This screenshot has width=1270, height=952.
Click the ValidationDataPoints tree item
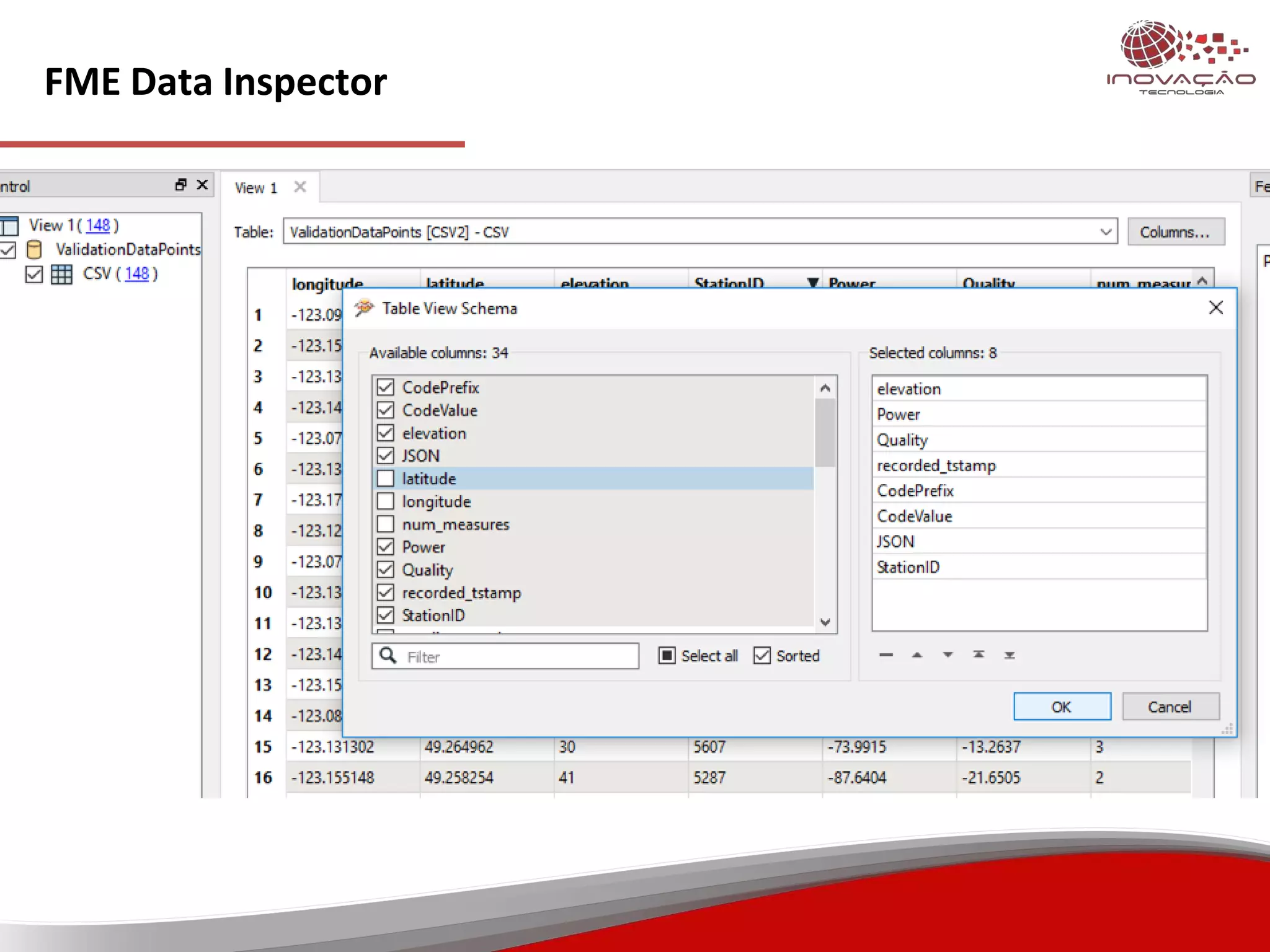[128, 249]
